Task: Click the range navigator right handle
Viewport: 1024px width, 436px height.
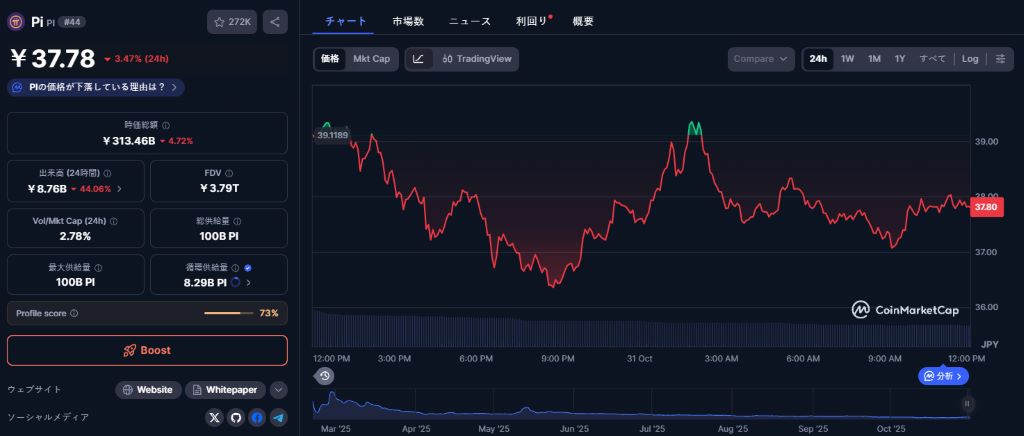Action: coord(967,403)
